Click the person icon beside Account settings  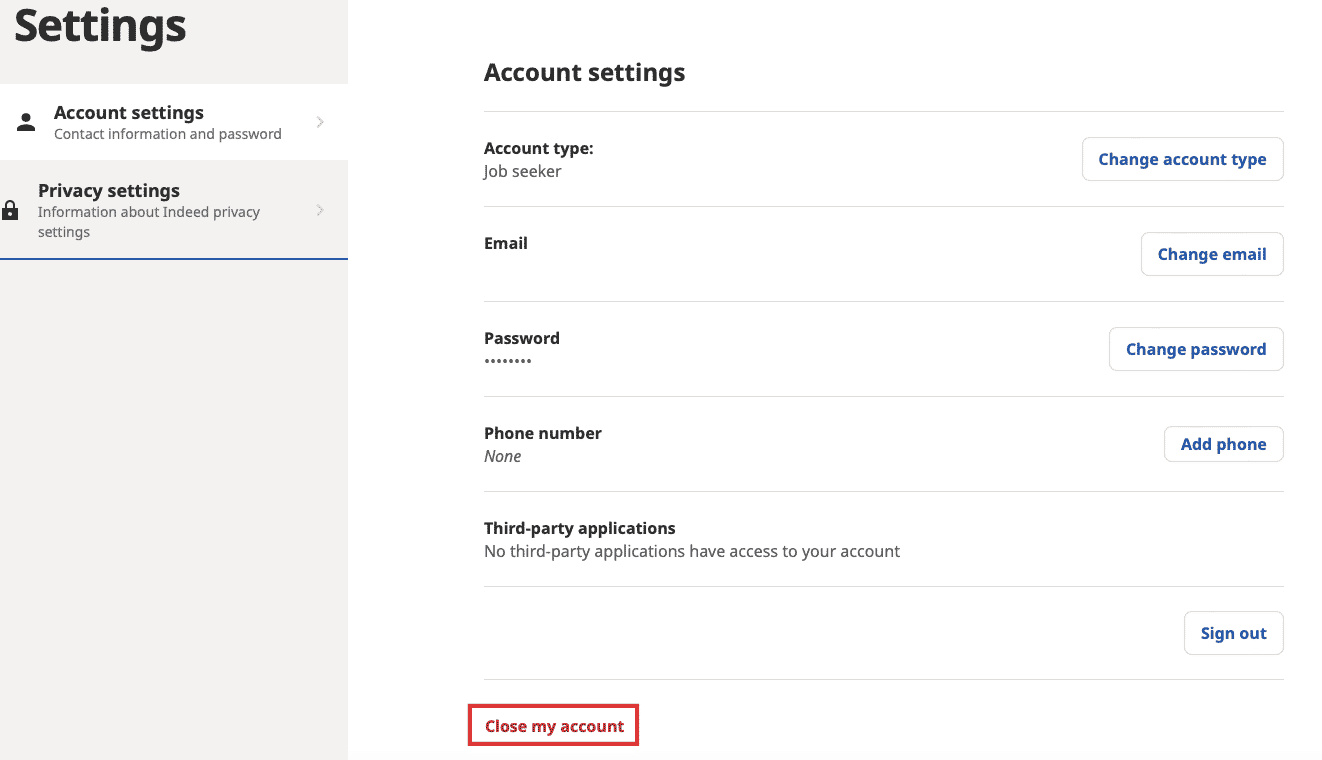click(26, 122)
